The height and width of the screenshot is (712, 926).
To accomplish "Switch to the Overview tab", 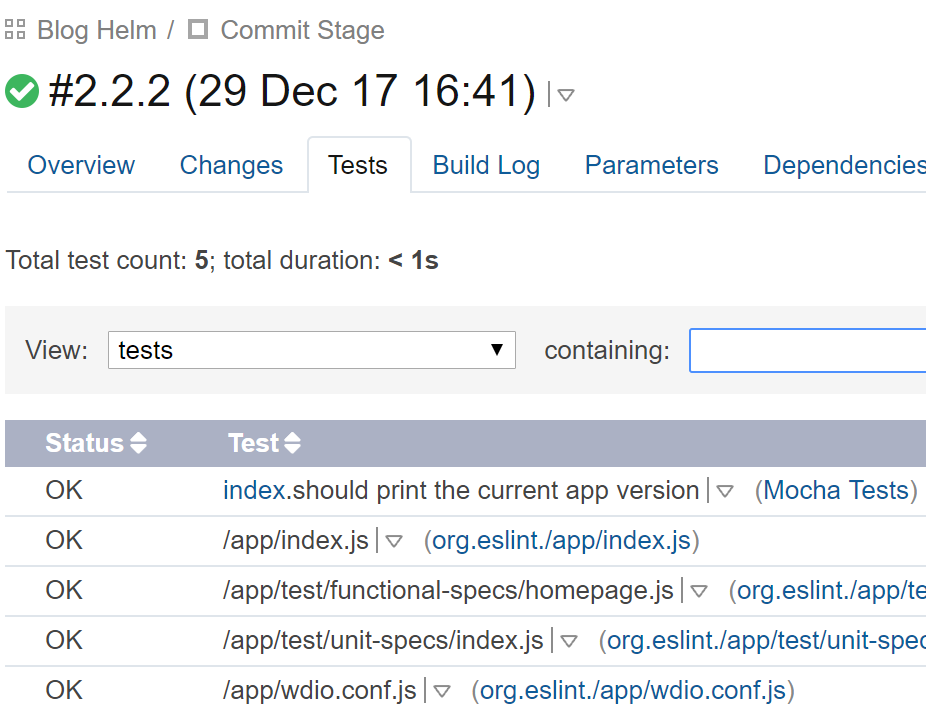I will (81, 165).
